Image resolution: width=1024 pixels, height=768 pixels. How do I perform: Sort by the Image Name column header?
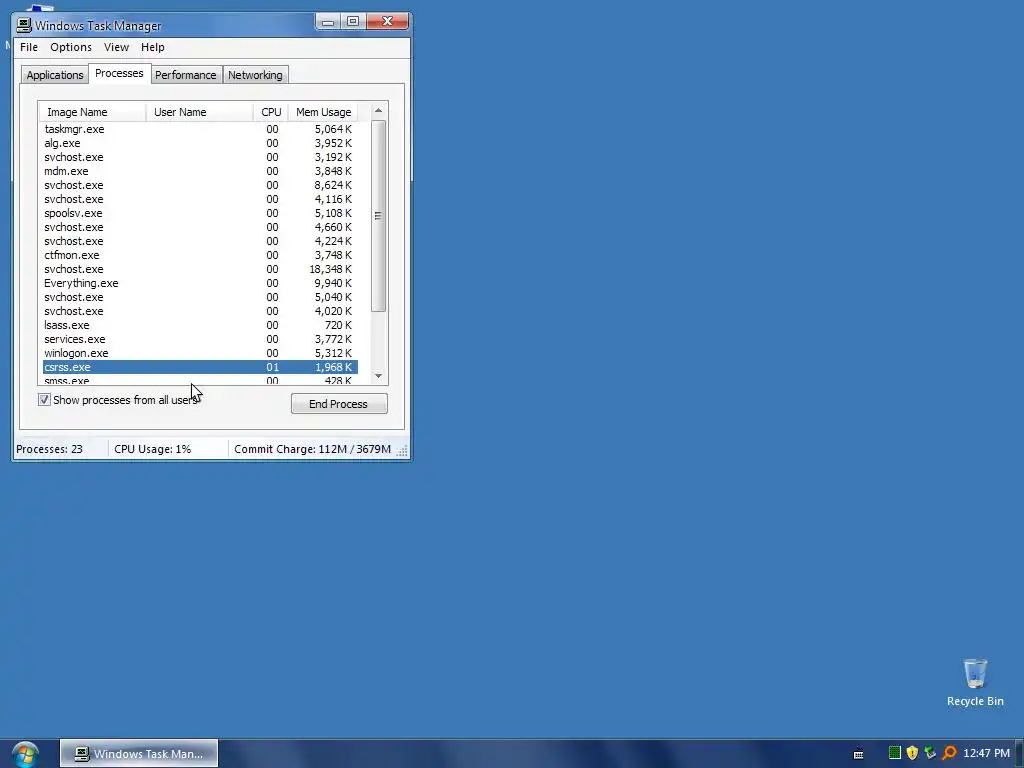pyautogui.click(x=92, y=112)
